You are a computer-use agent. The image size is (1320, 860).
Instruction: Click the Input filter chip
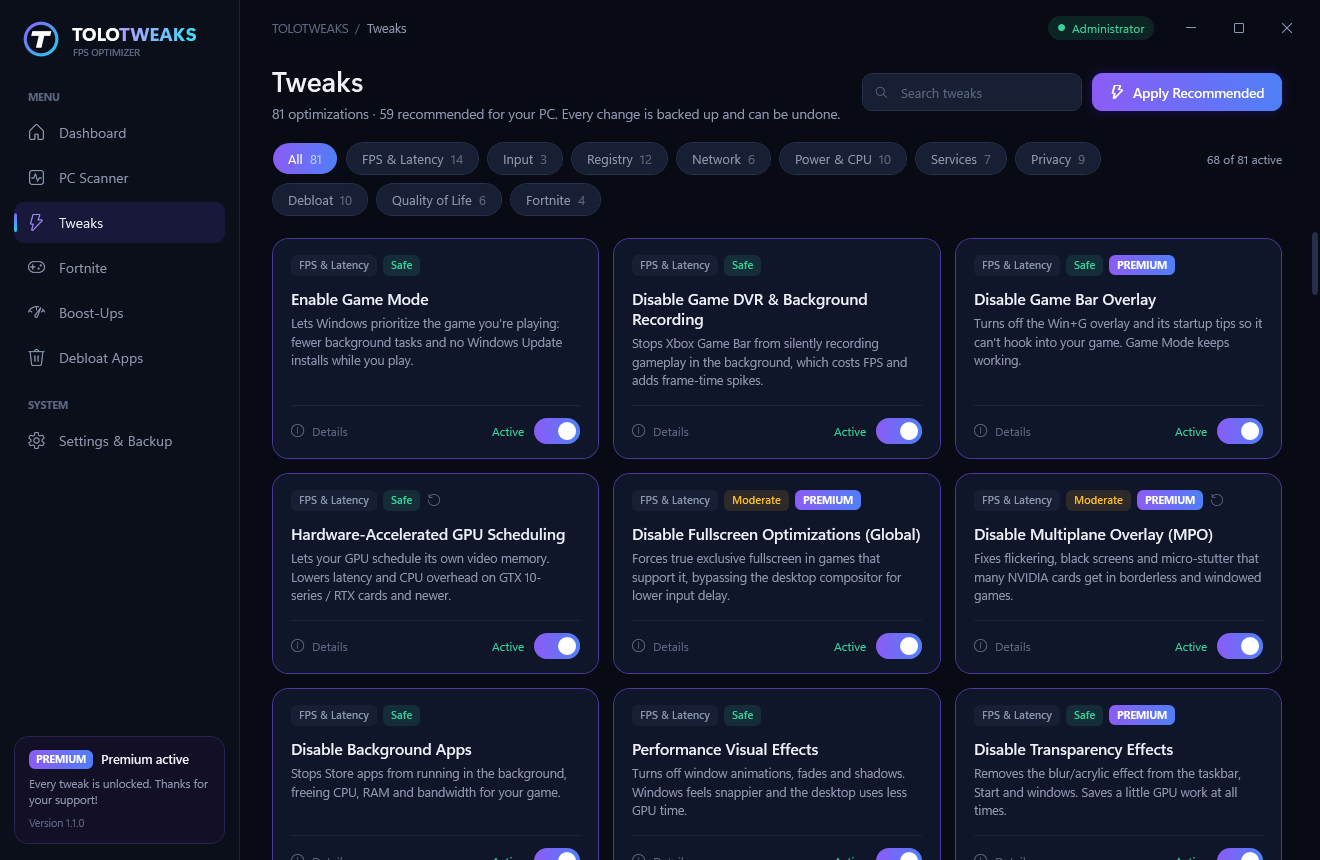525,159
